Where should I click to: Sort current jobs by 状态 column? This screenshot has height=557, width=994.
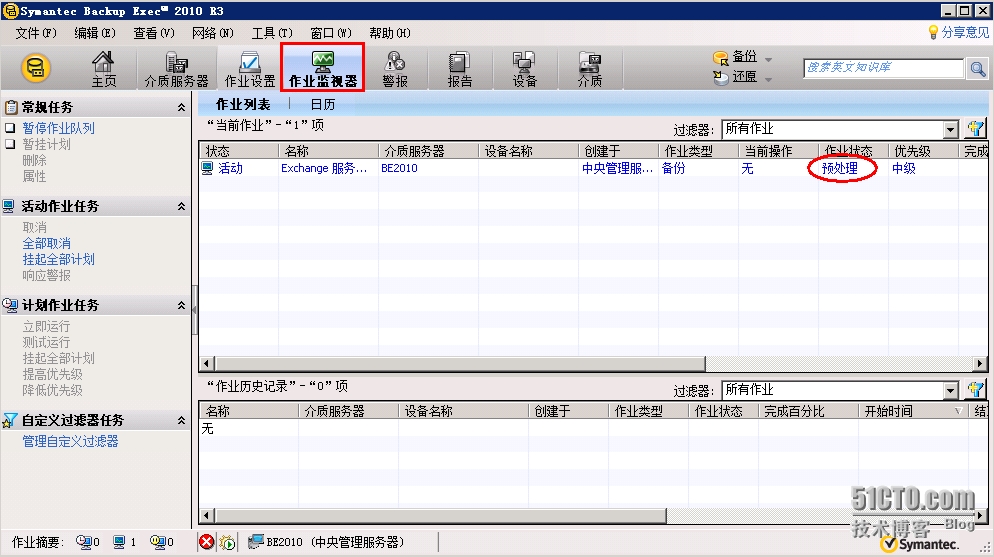coord(239,151)
